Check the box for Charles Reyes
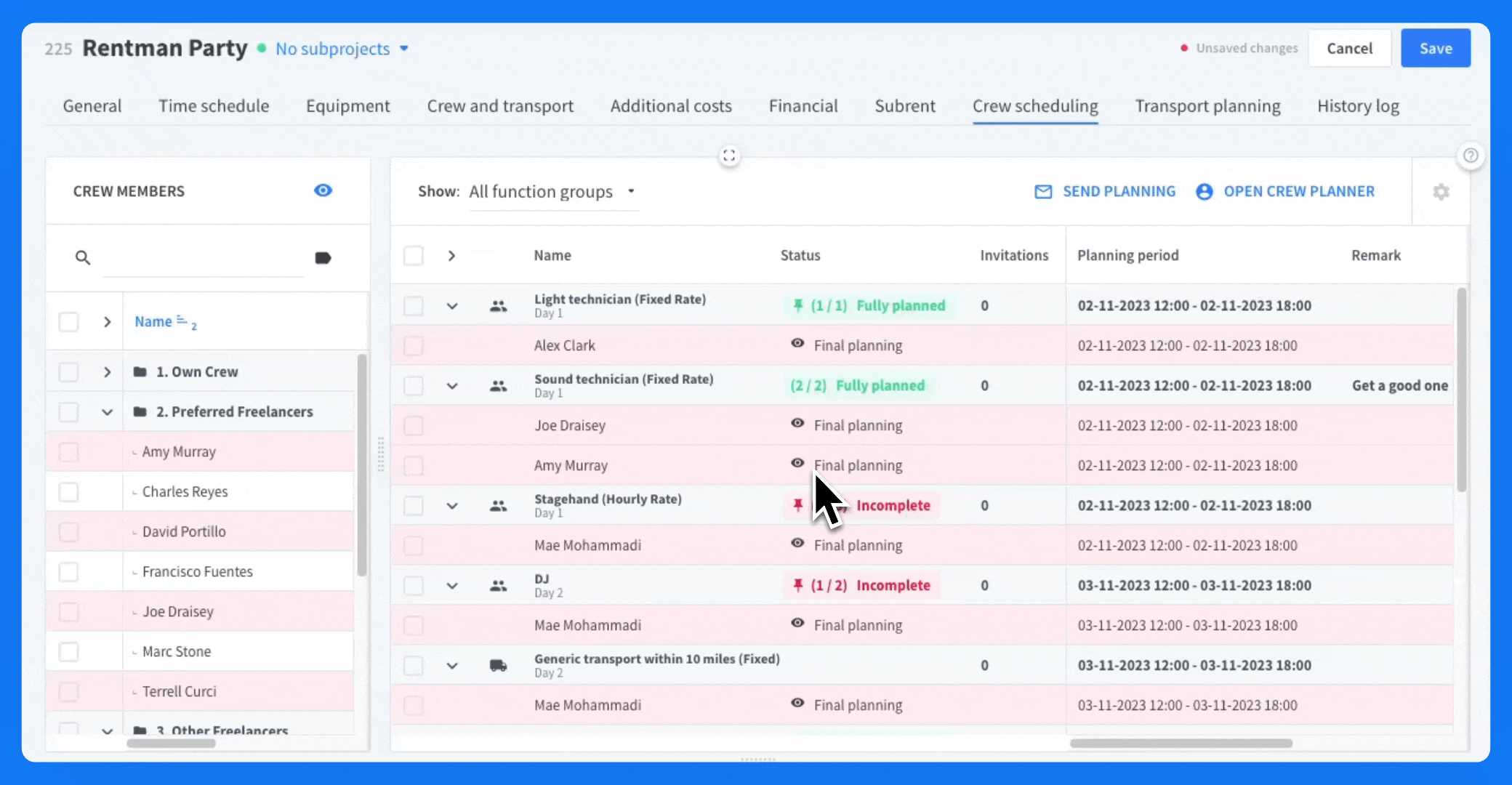Screen dimensions: 1512x785 pos(68,492)
